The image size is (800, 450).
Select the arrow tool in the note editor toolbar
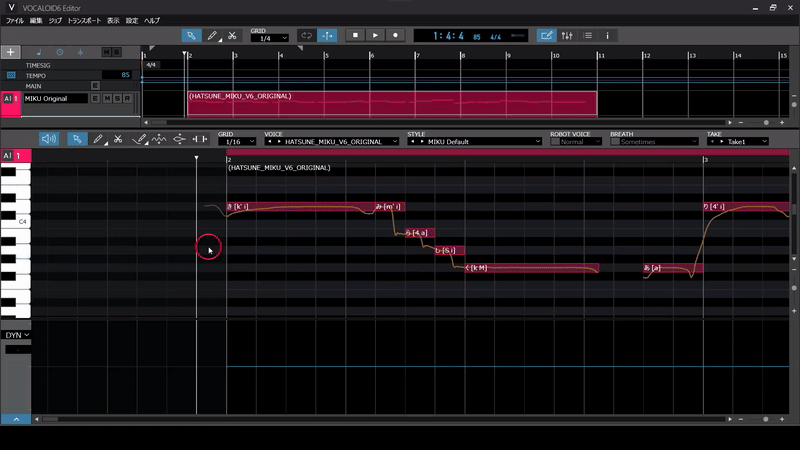point(77,139)
